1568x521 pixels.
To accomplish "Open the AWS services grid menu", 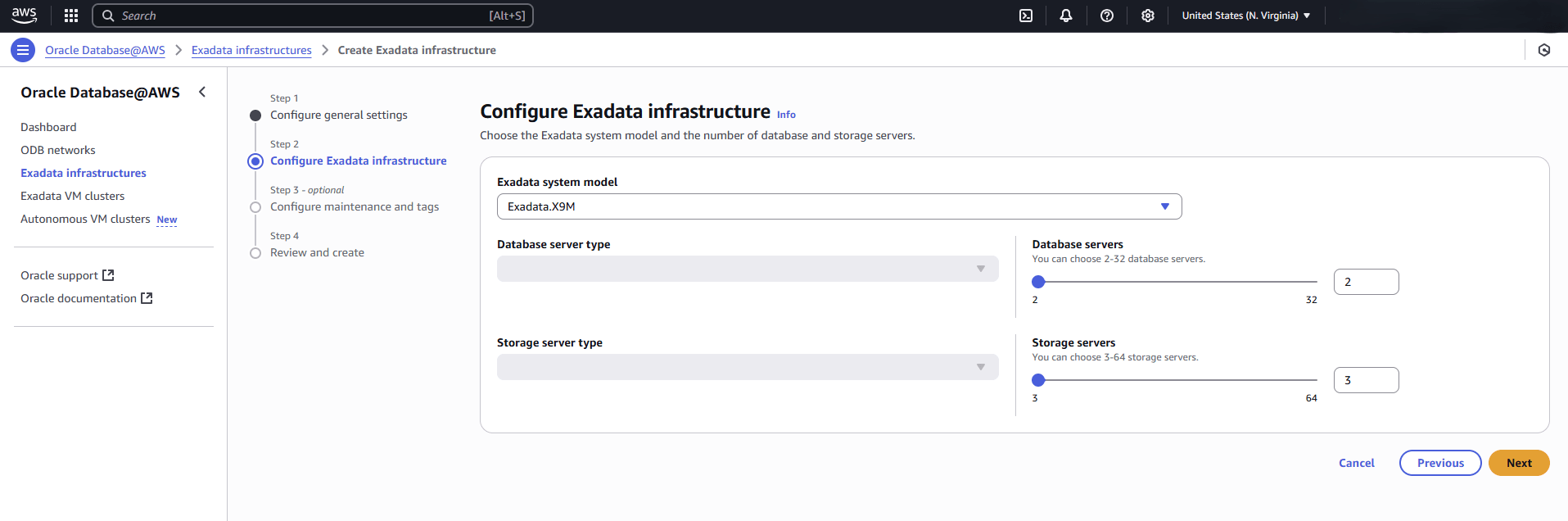I will click(71, 16).
